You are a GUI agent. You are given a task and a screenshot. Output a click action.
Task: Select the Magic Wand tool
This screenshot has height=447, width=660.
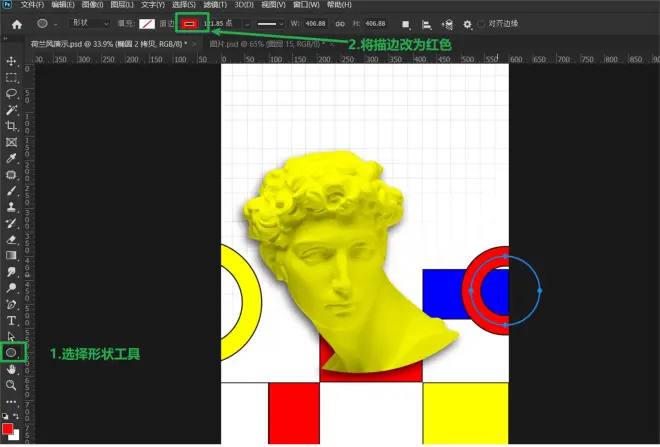[x=11, y=110]
